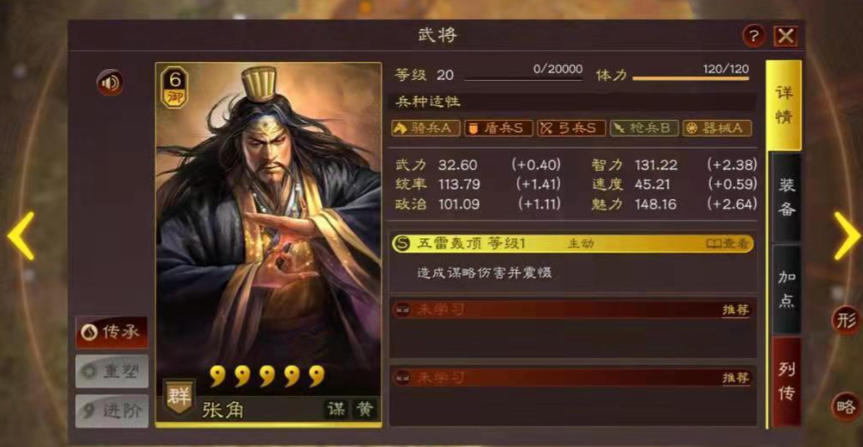
Task: Click the 骑兵A cavalry troop icon
Action: [426, 128]
